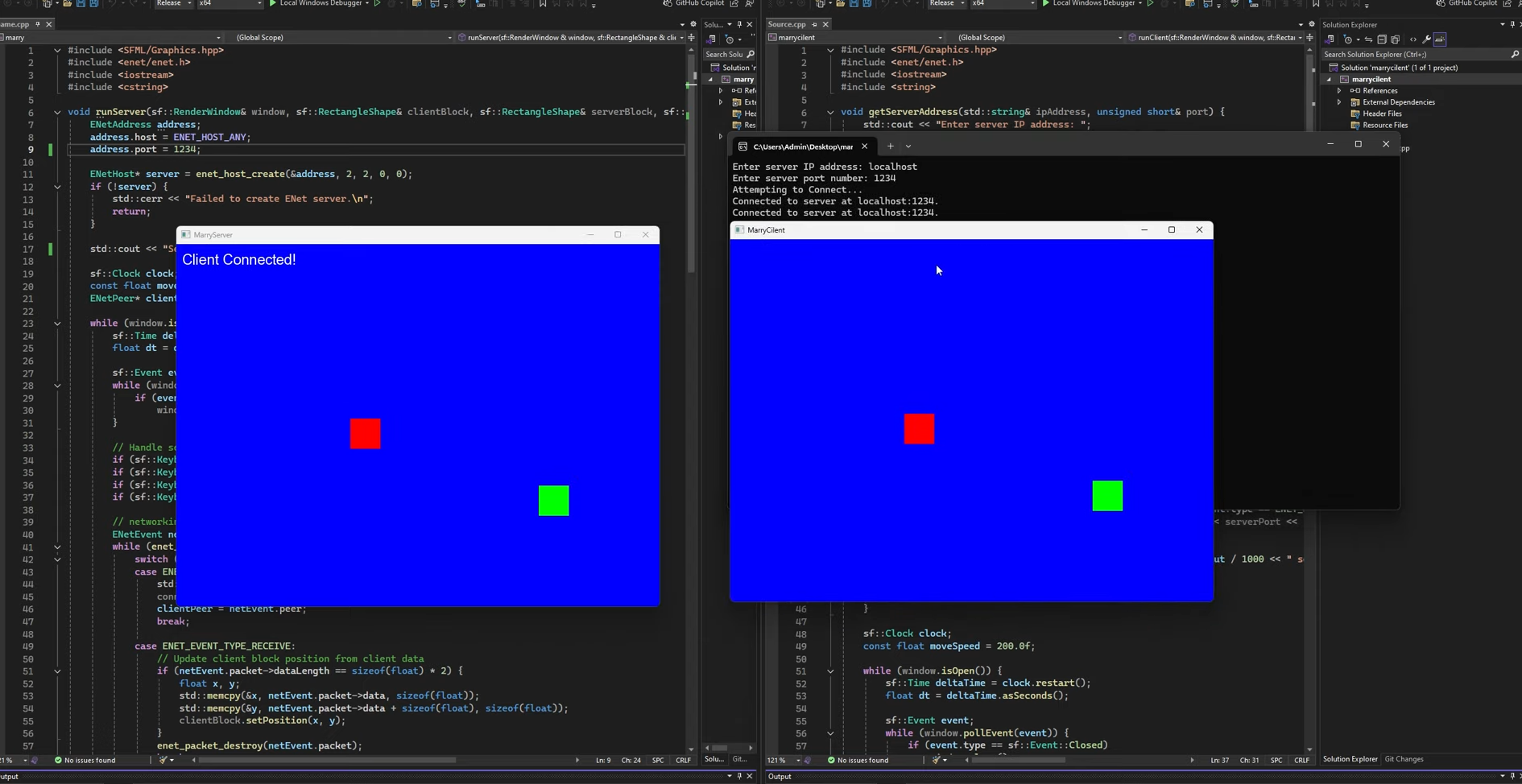This screenshot has width=1522, height=784.
Task: Start Local Windows Debugger in left Visual Studio
Action: pos(318,4)
